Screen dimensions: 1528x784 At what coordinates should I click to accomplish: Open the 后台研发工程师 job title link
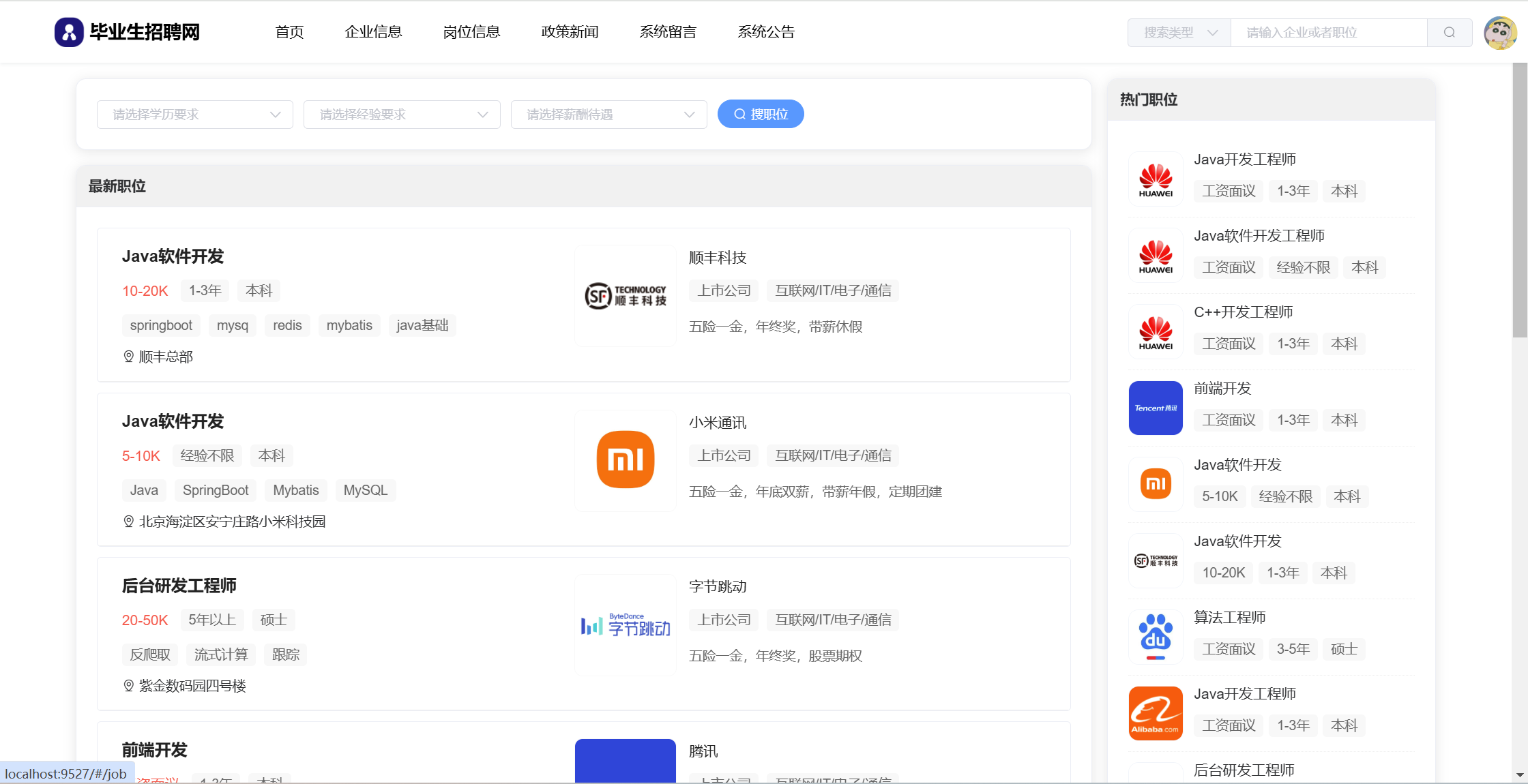point(179,586)
